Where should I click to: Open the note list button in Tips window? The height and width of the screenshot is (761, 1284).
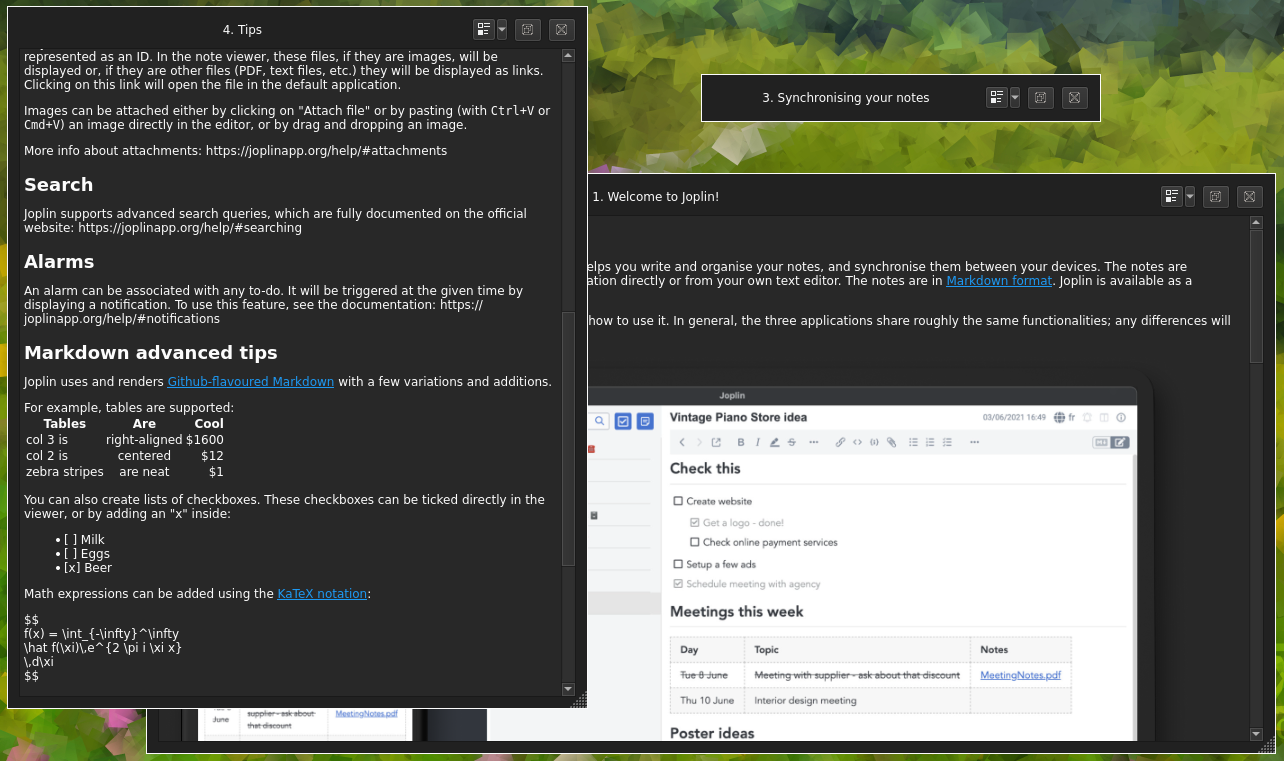(x=484, y=30)
